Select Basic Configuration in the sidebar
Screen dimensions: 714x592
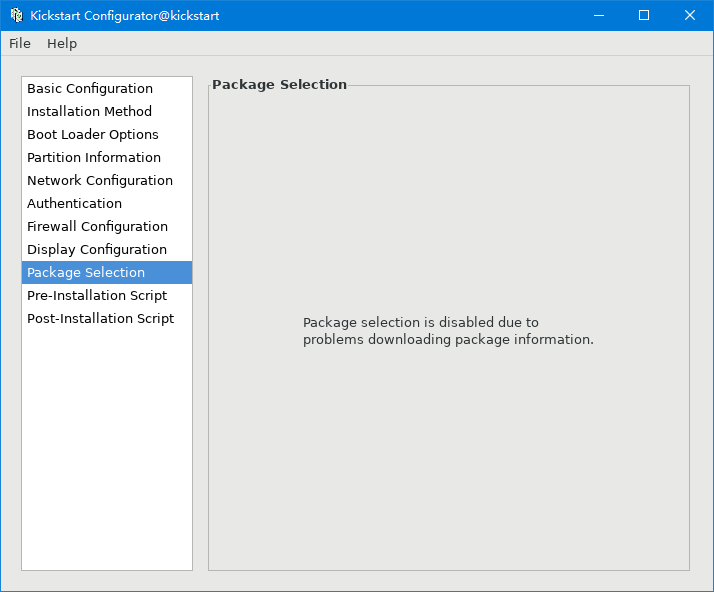click(x=107, y=88)
